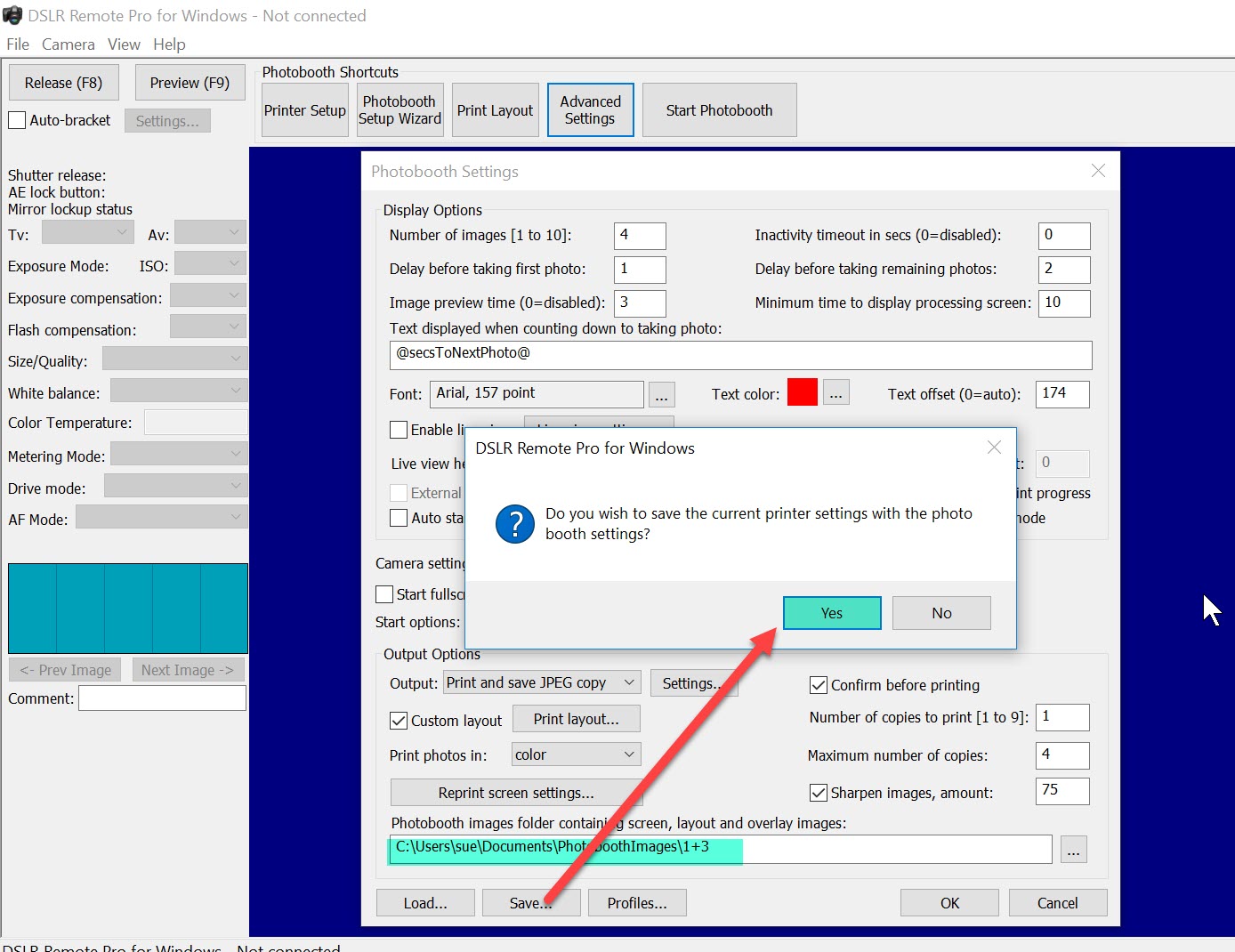
Task: Toggle Start fullscreen checkbox
Action: pyautogui.click(x=384, y=594)
